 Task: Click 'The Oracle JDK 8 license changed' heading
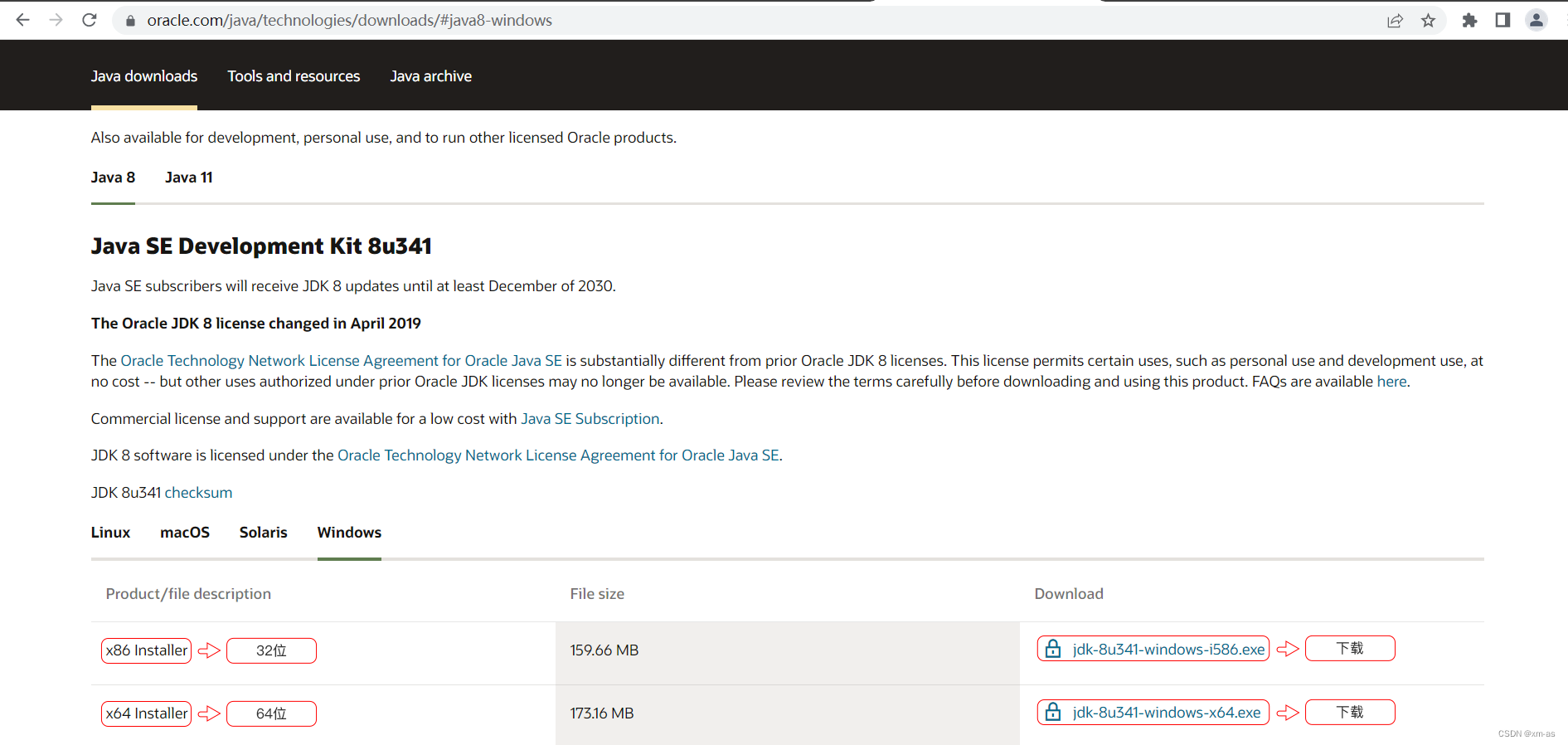click(256, 324)
